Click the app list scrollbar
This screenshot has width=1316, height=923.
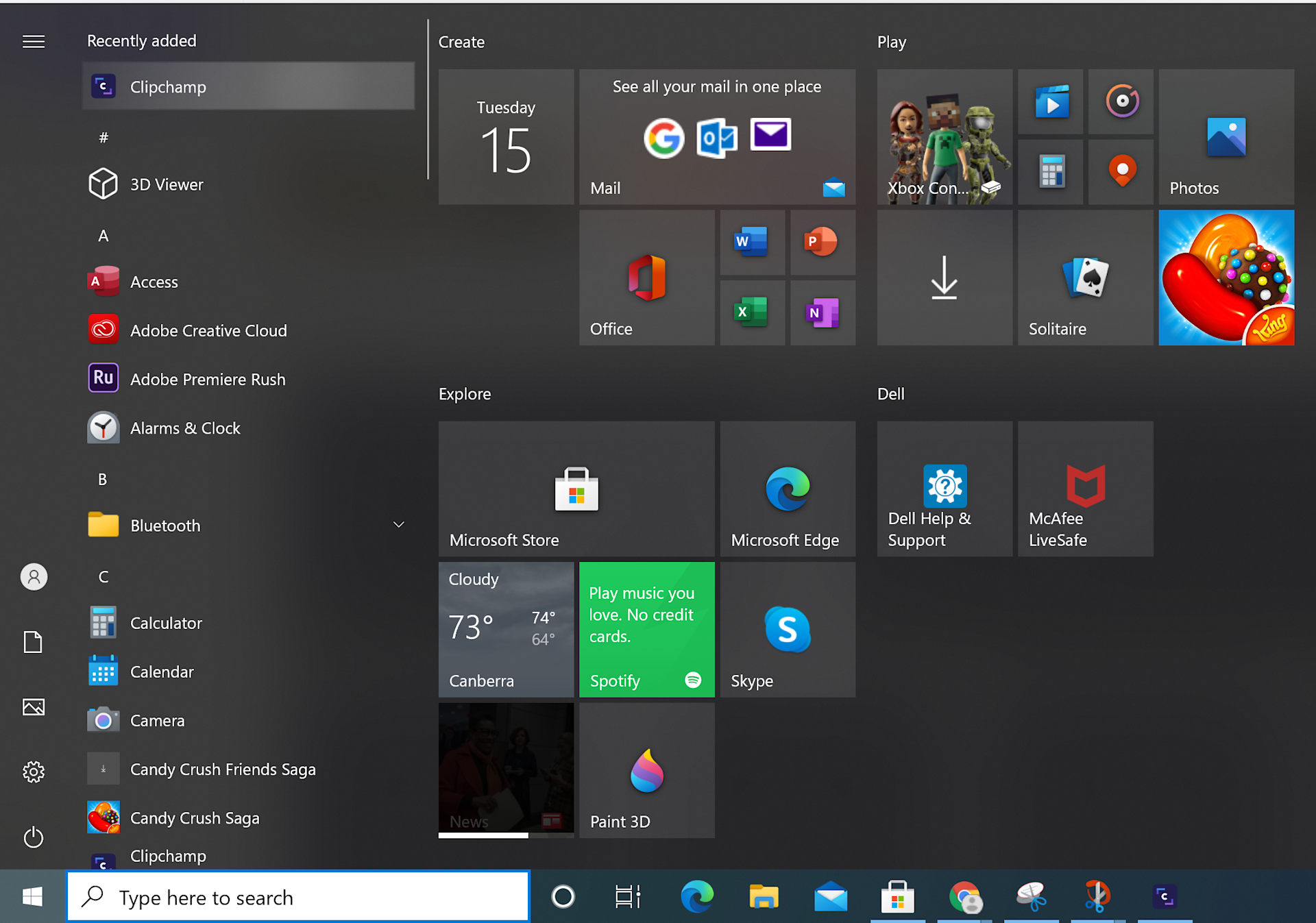[x=428, y=99]
